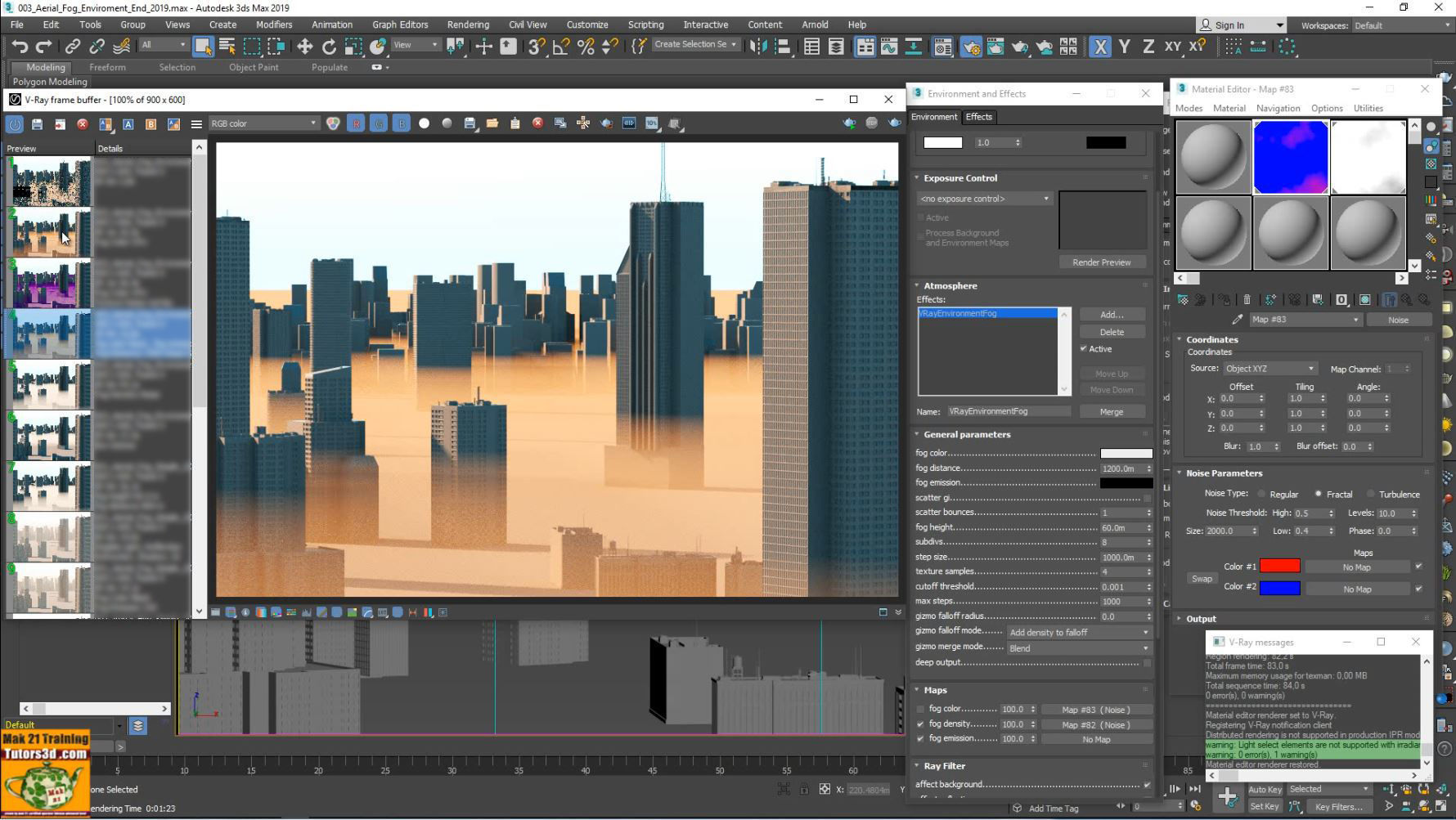Toggle the fog emission map checkbox

[920, 739]
